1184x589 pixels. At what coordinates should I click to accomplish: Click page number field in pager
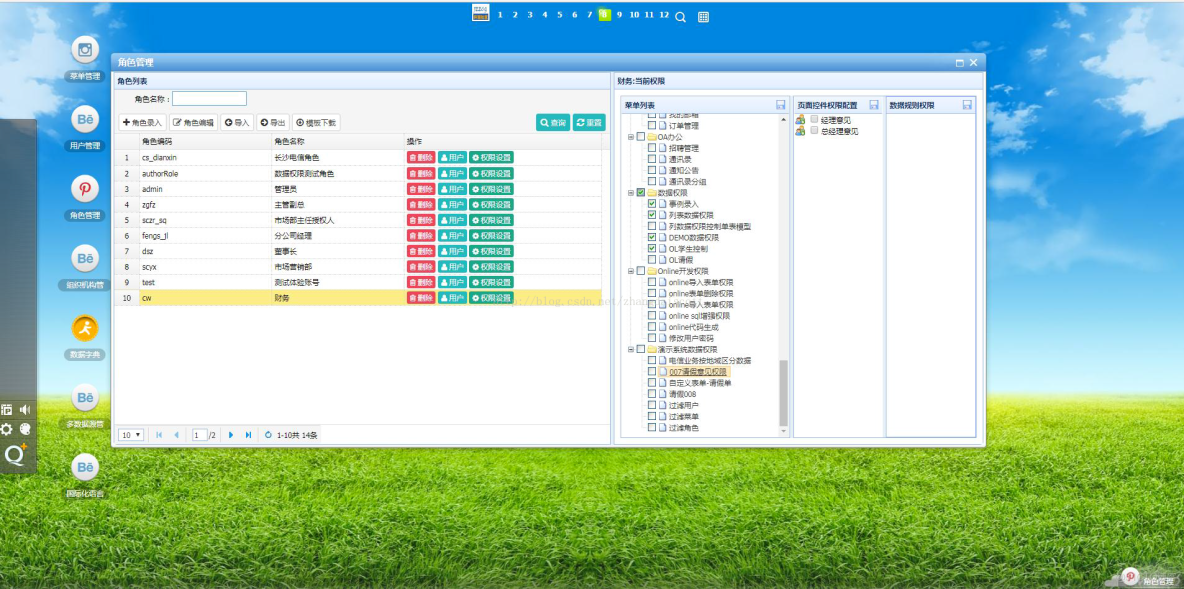[x=199, y=435]
